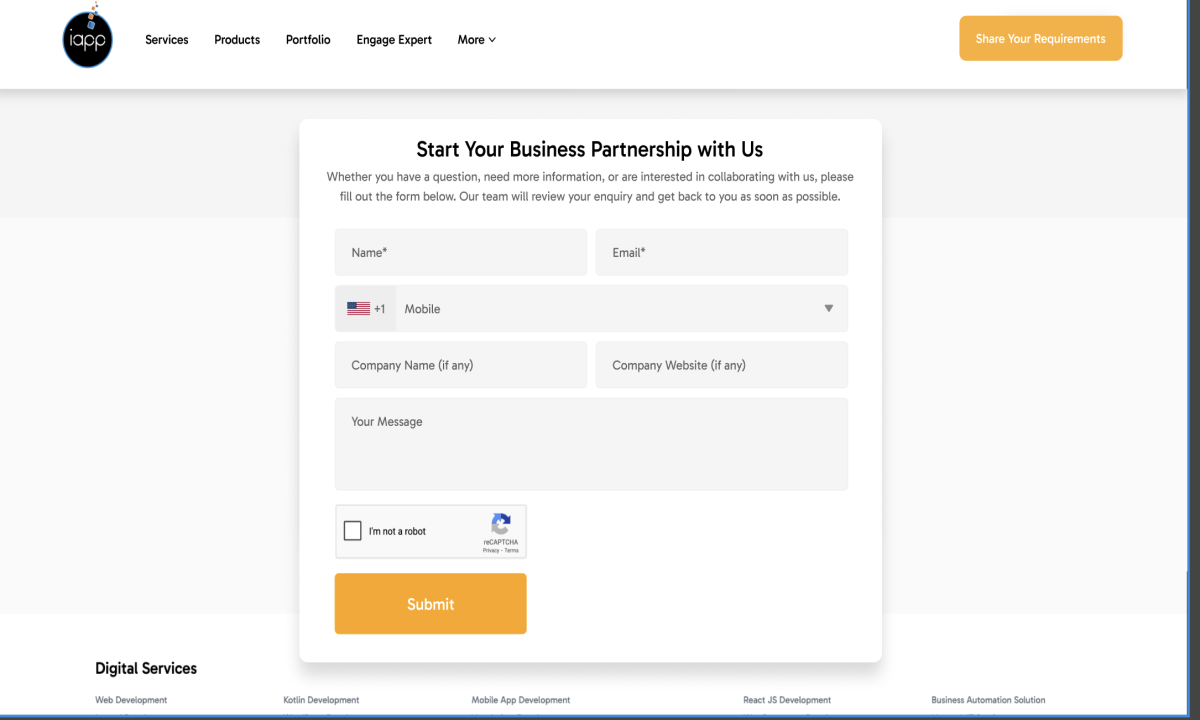Click the Company Name text field

[x=461, y=365]
